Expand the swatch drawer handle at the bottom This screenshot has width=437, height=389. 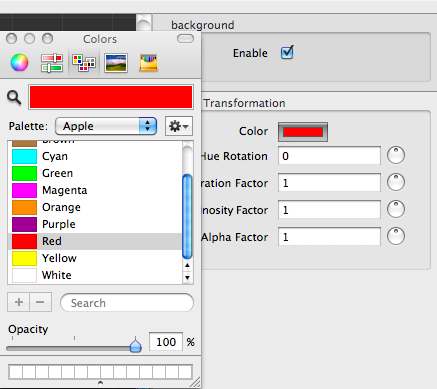click(x=100, y=383)
